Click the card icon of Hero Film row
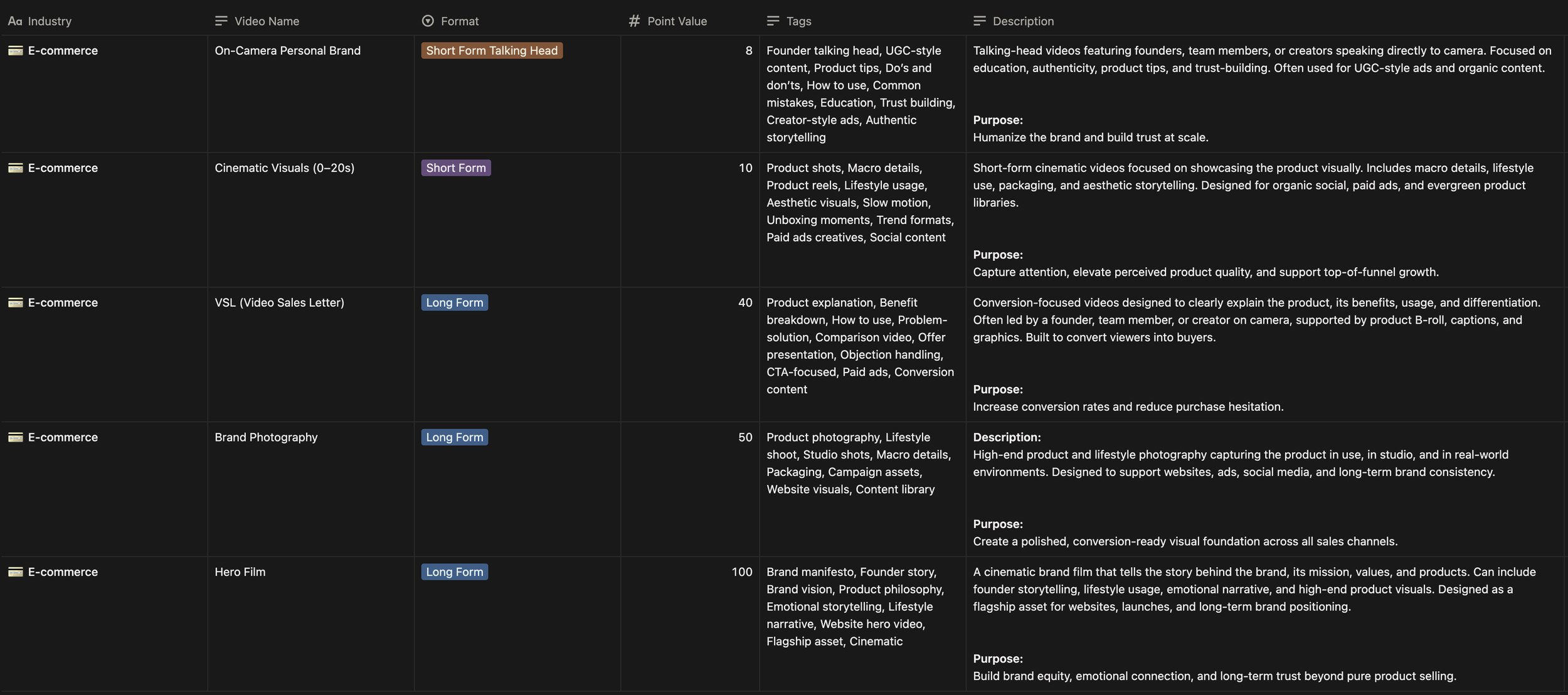This screenshot has height=695, width=1568. point(16,572)
